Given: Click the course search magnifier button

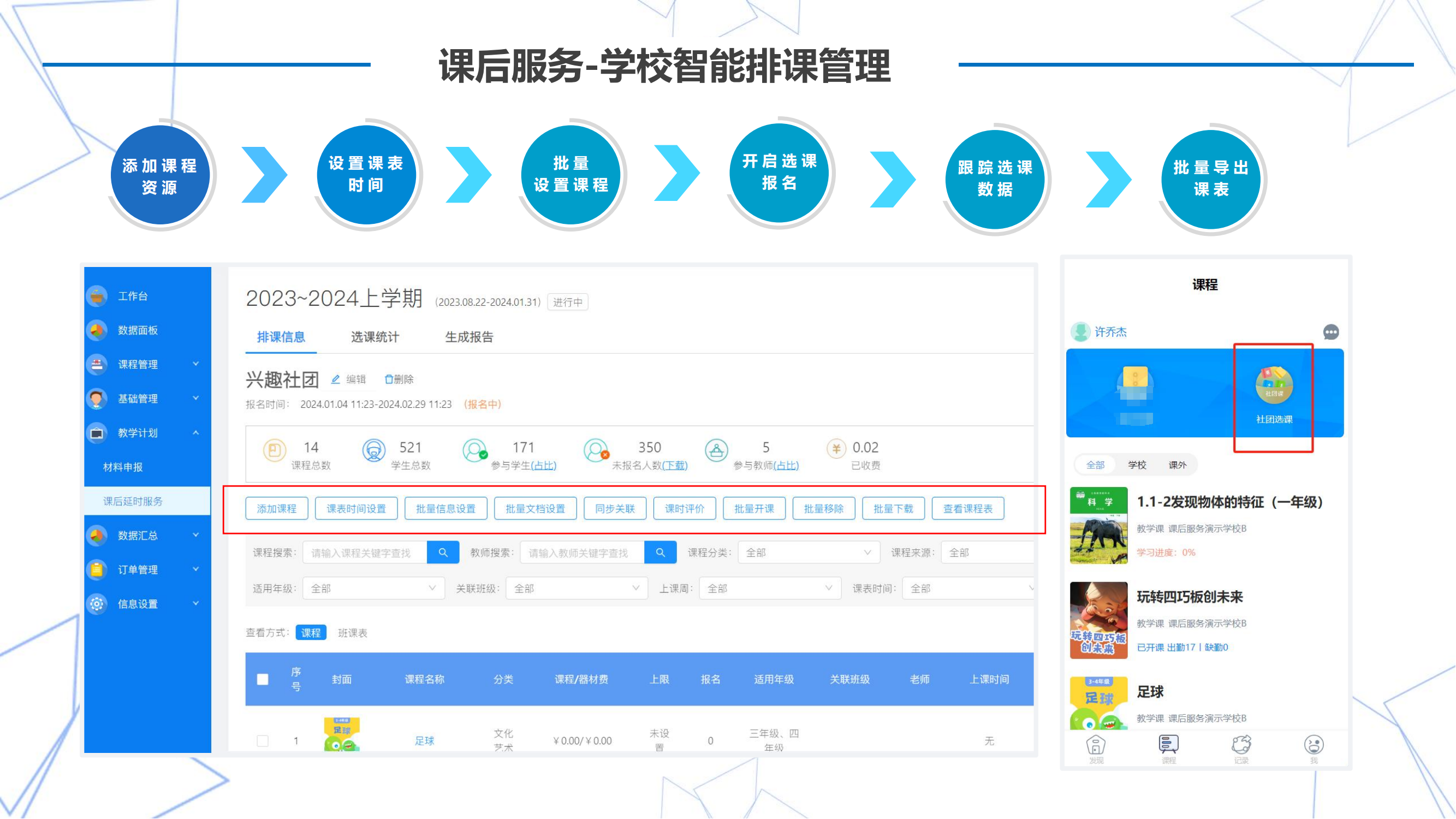Looking at the screenshot, I should tap(443, 553).
